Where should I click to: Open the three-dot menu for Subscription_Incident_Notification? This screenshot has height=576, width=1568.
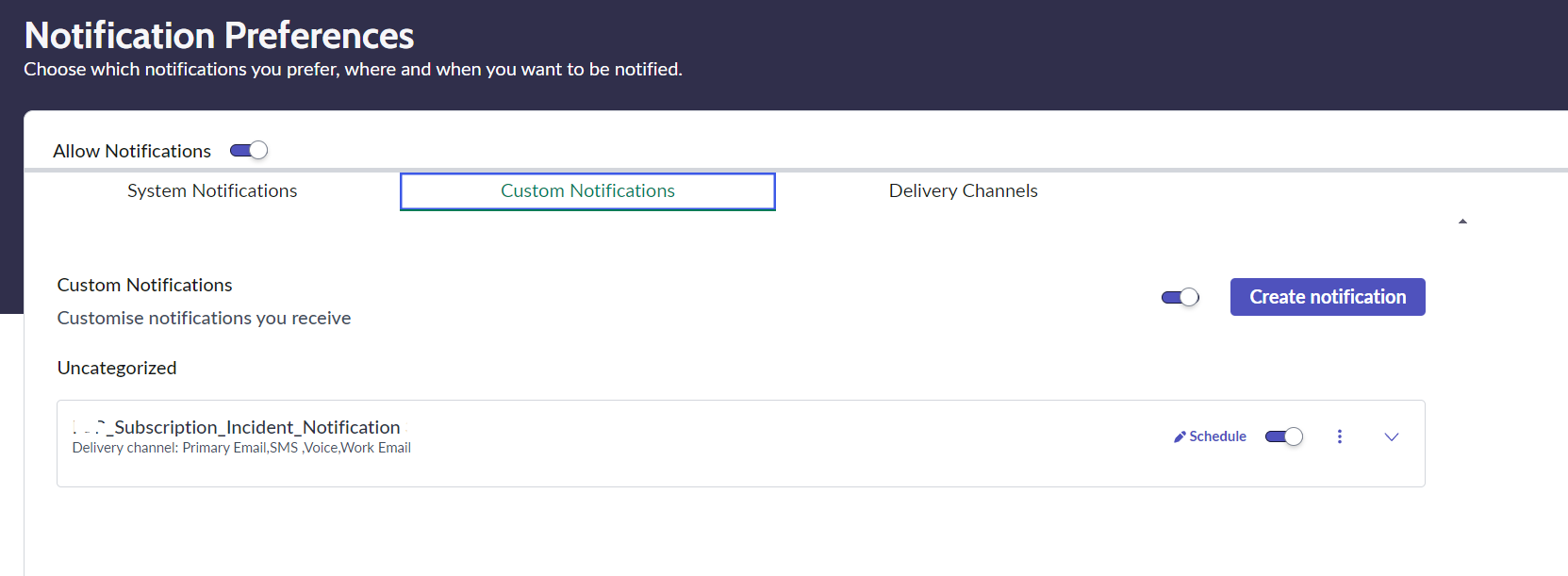tap(1339, 436)
